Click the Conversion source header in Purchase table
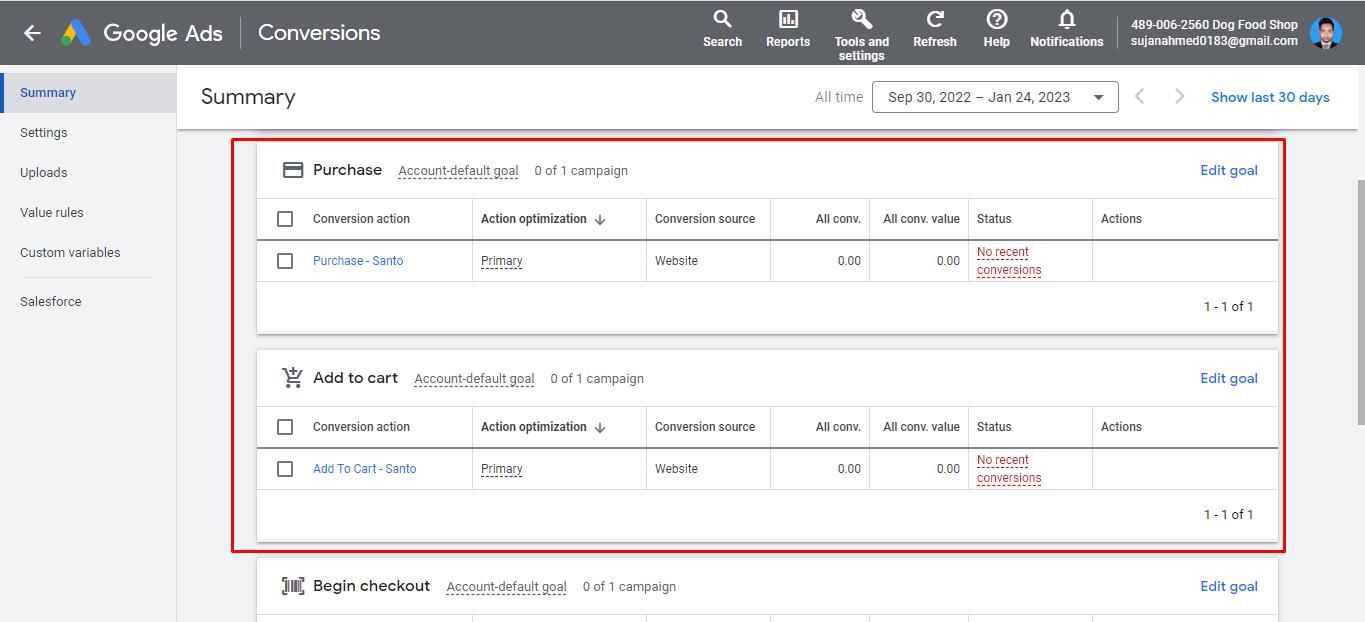 coord(705,219)
